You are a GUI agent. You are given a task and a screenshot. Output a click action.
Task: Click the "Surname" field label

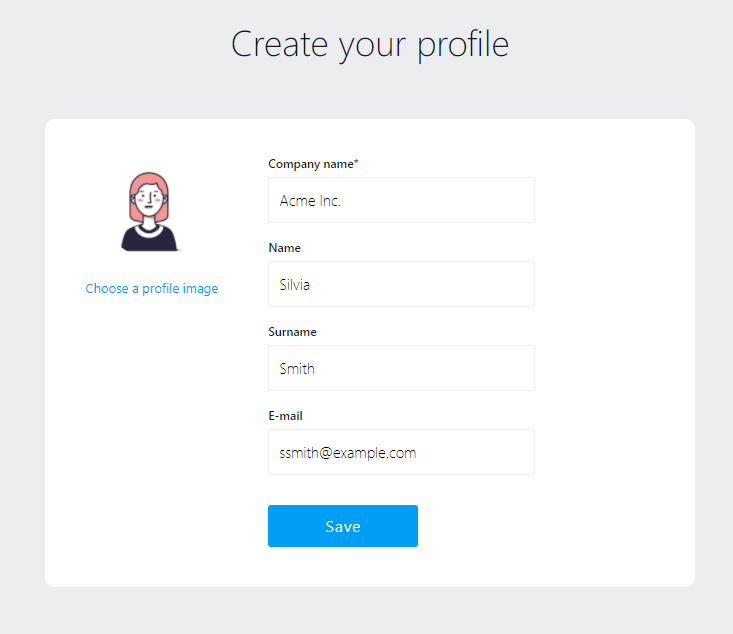click(x=293, y=332)
